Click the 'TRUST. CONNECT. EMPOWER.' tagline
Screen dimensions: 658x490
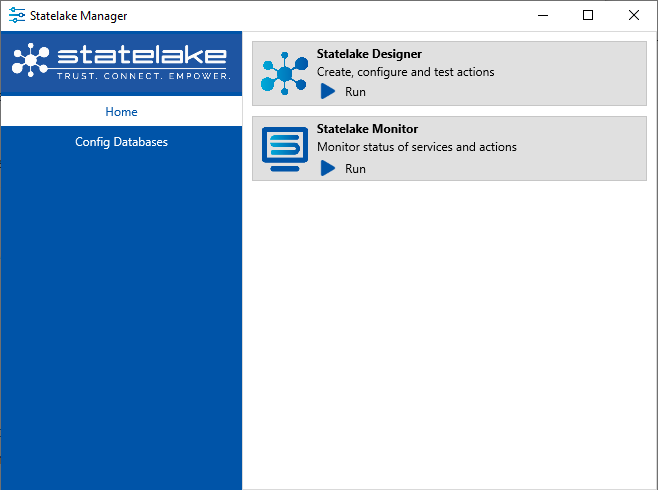144,76
